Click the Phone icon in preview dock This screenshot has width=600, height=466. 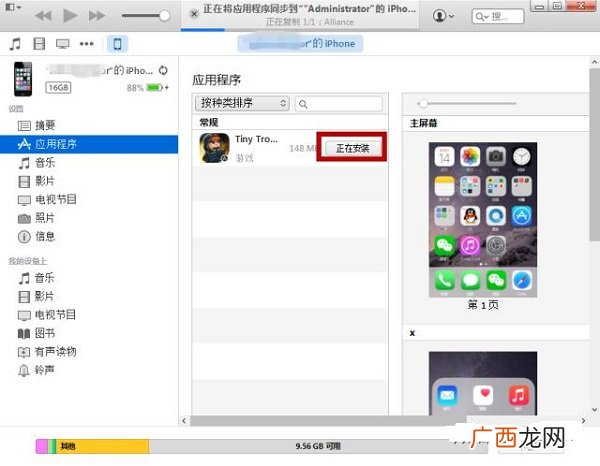coord(444,281)
